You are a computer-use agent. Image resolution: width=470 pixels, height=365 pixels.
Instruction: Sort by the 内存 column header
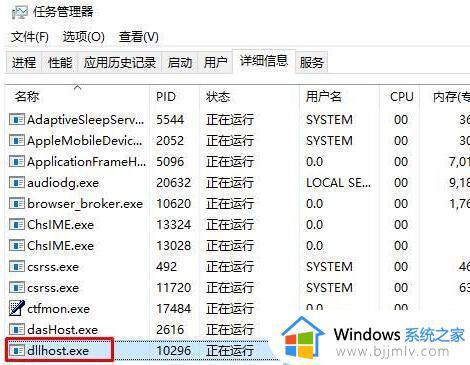(x=445, y=97)
